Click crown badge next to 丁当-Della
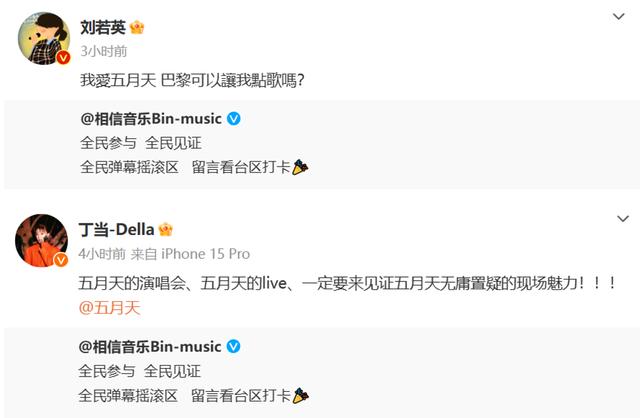The height and width of the screenshot is (418, 640). (x=166, y=230)
